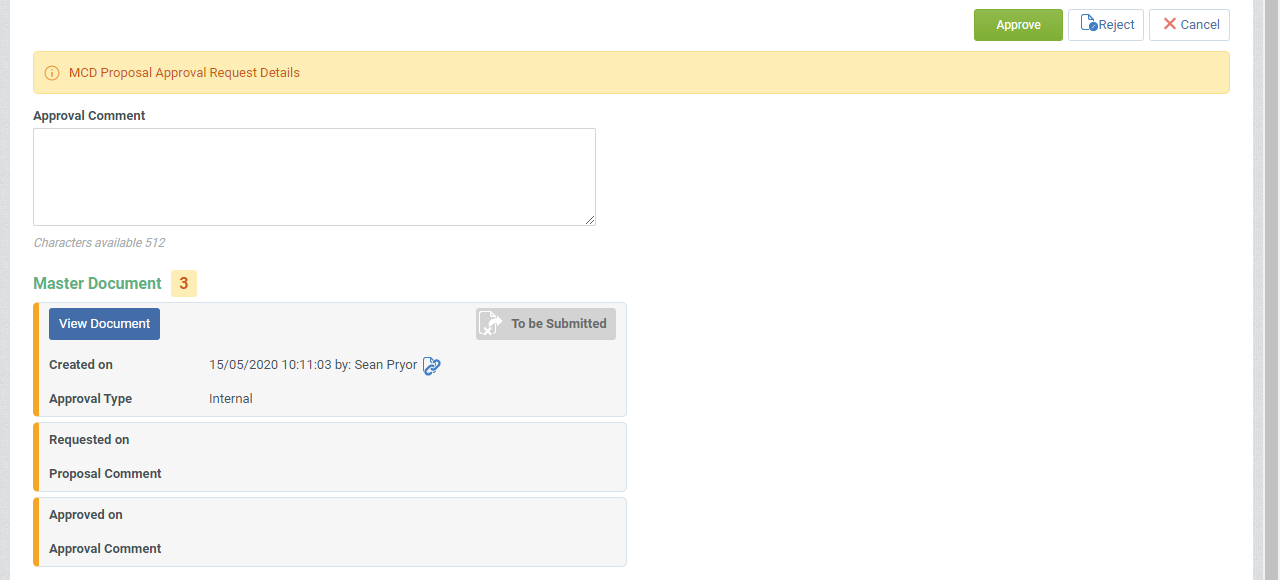This screenshot has height=580, width=1280.
Task: Click the green Approve button
Action: click(x=1018, y=25)
